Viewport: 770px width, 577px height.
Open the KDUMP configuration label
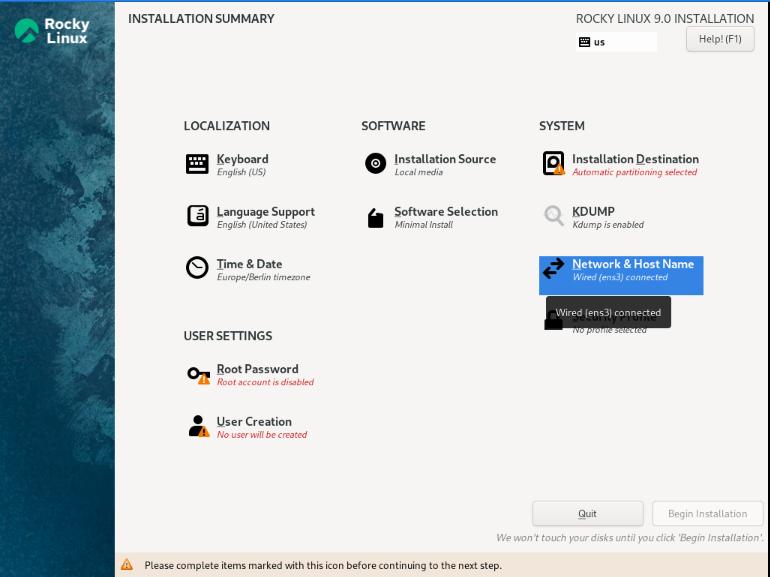[x=593, y=212]
